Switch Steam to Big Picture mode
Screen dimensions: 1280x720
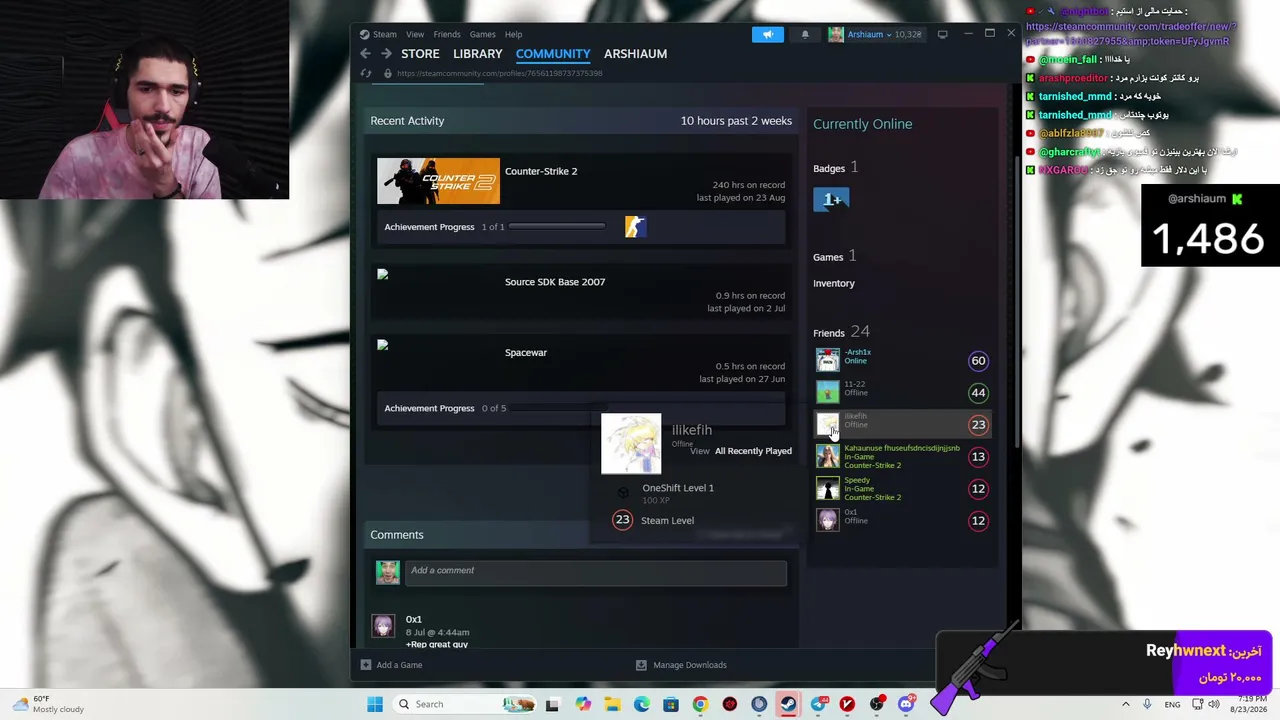click(x=942, y=34)
